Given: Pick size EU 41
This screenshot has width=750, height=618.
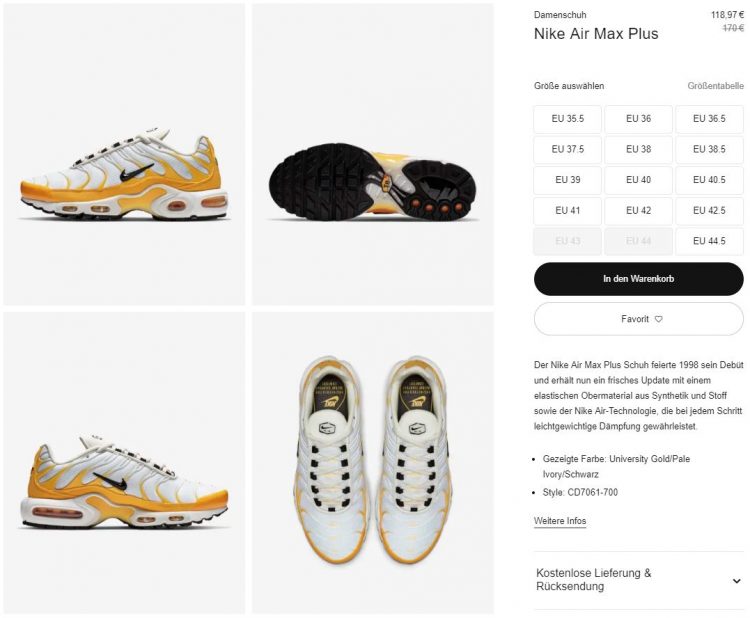Looking at the screenshot, I should [567, 210].
